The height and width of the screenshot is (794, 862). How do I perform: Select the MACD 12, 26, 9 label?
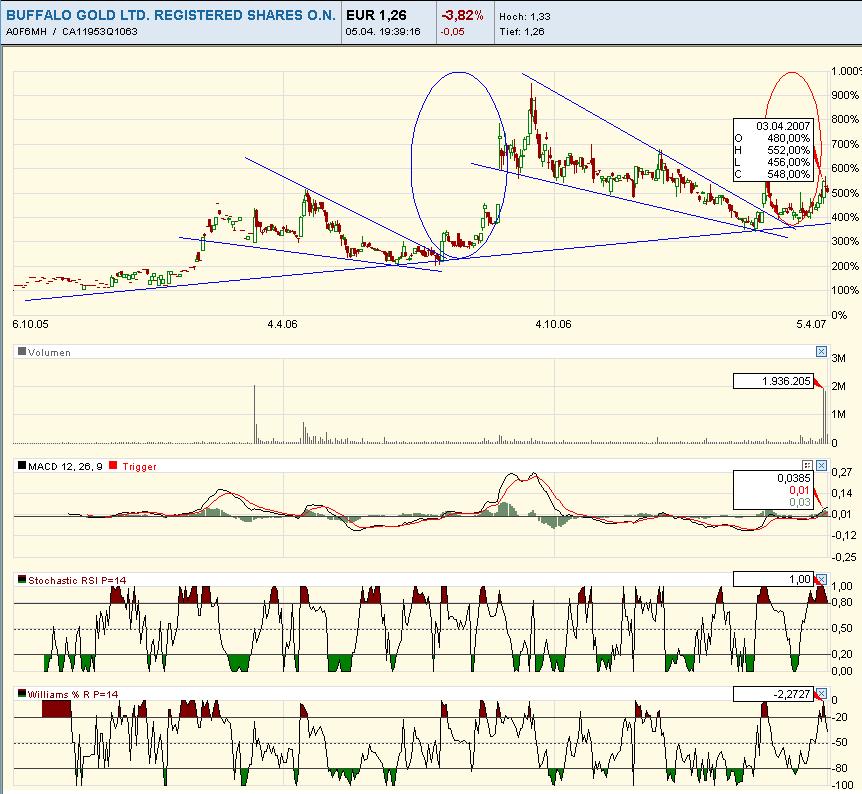click(x=65, y=466)
